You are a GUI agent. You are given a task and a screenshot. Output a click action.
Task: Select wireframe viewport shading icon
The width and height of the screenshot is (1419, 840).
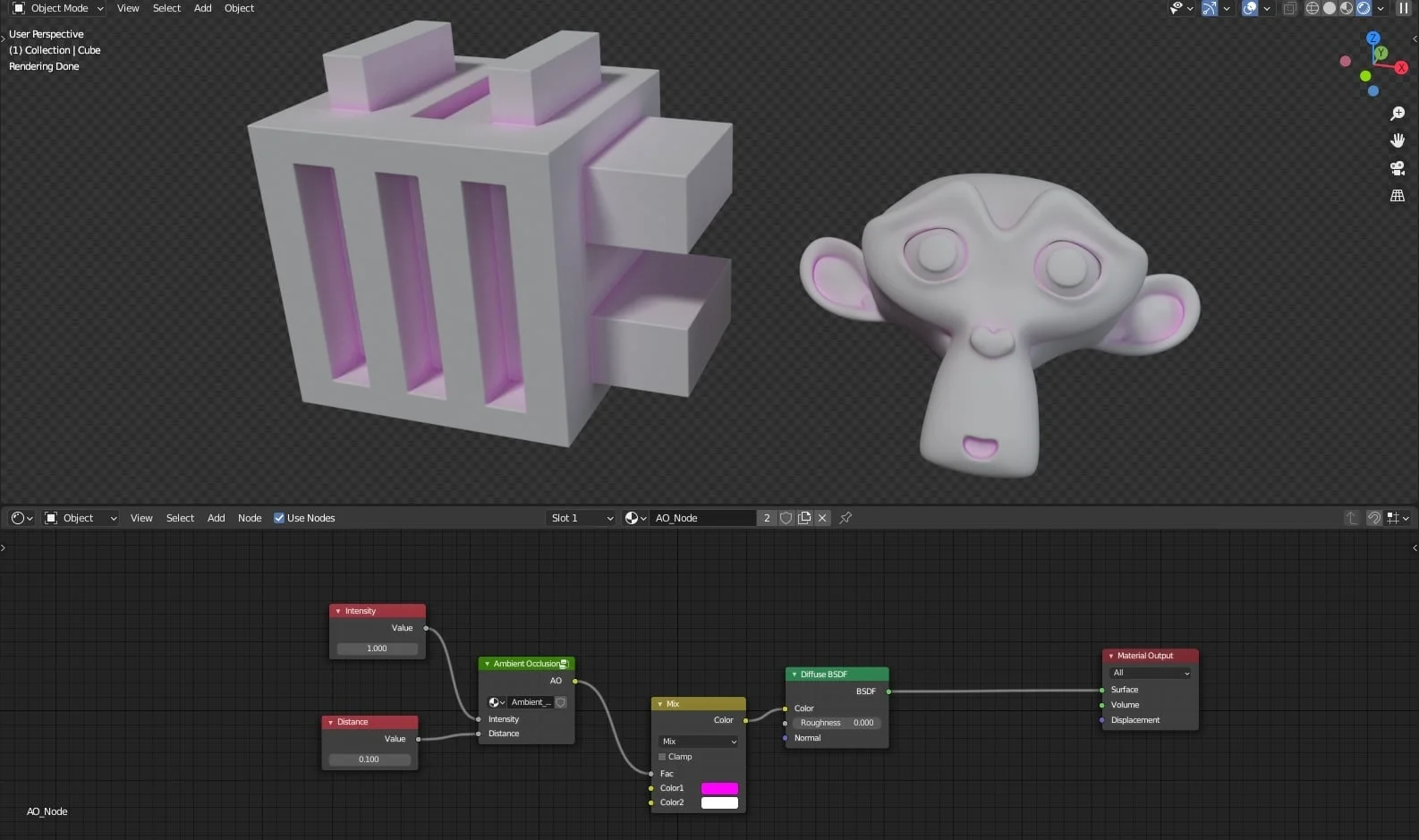click(1313, 8)
